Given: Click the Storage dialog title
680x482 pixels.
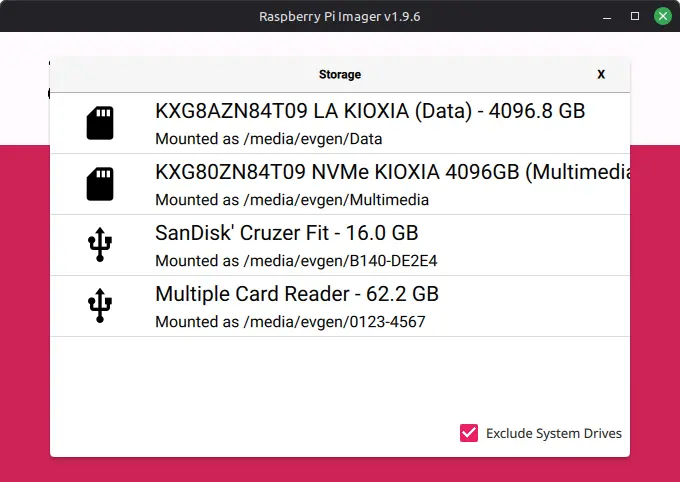Looking at the screenshot, I should point(340,74).
